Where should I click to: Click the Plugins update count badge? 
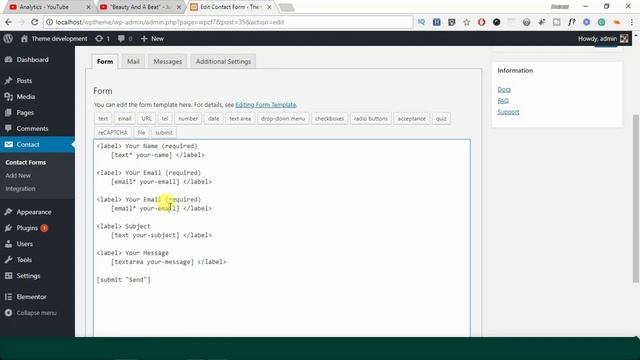tap(44, 228)
